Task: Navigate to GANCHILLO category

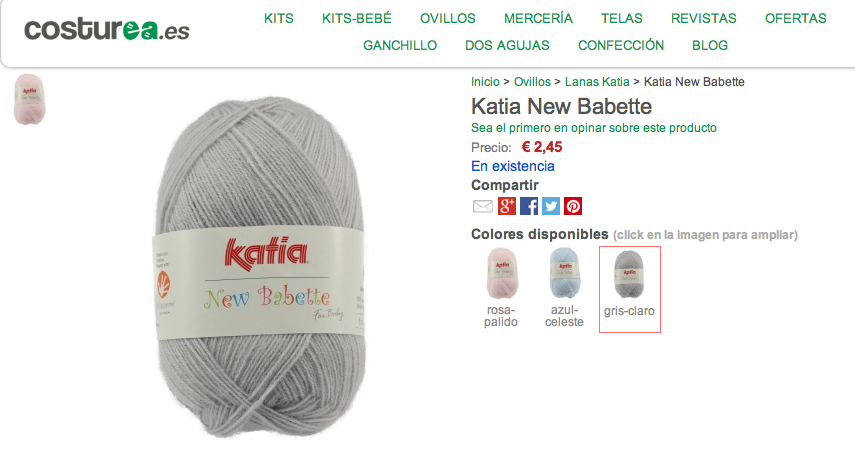Action: (x=400, y=45)
